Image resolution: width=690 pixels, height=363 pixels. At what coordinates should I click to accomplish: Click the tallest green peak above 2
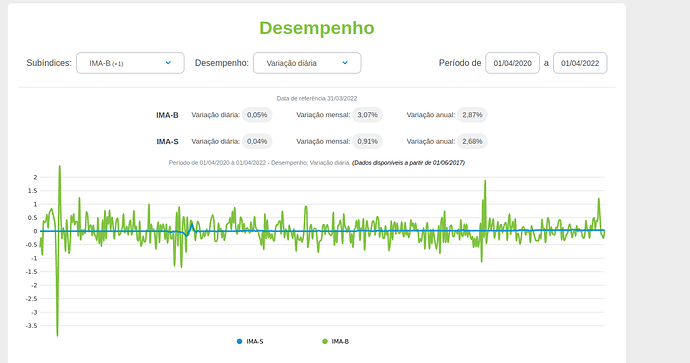[x=59, y=167]
